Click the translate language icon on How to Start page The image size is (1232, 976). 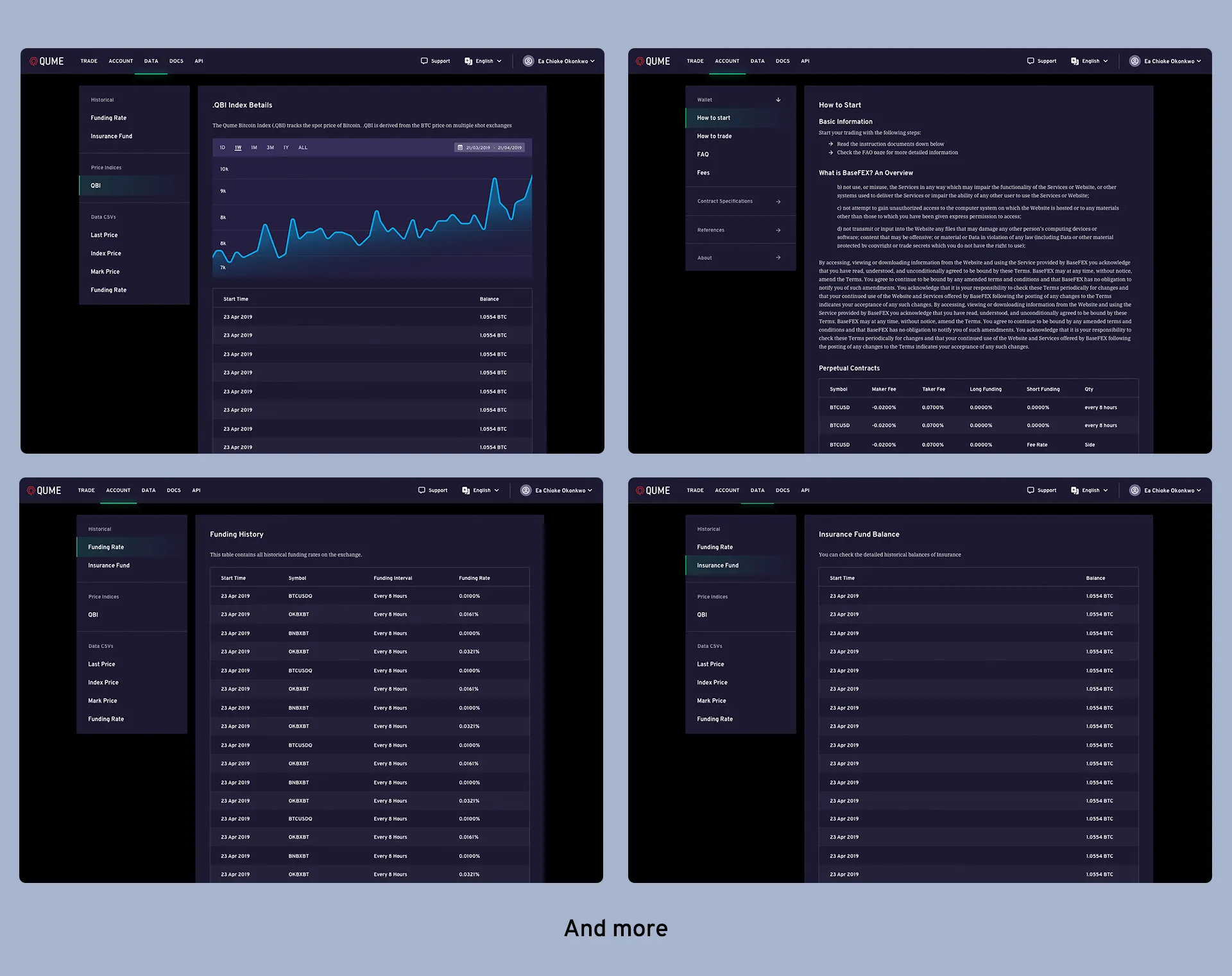coord(1074,62)
